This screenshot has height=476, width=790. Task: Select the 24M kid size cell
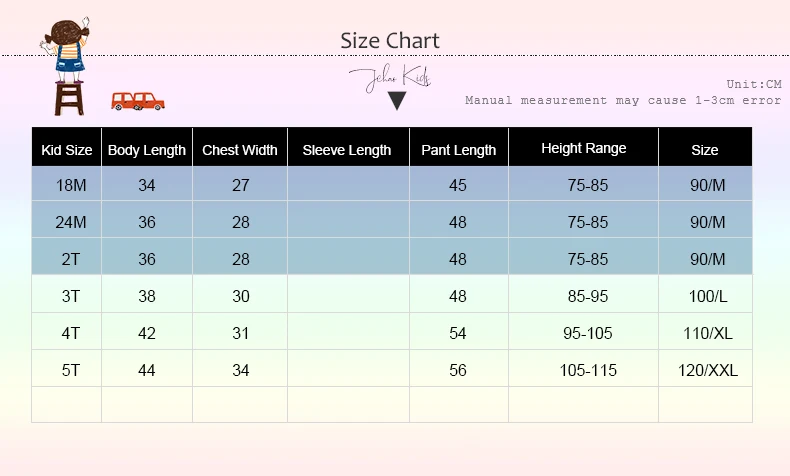coord(67,222)
